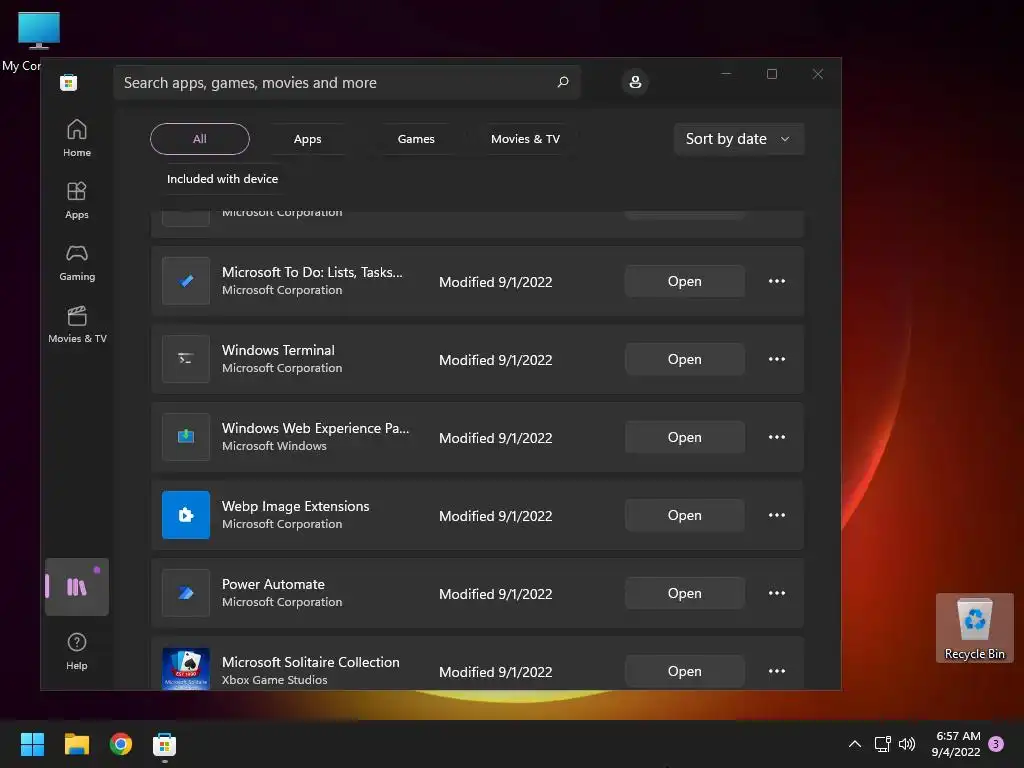Viewport: 1024px width, 768px height.
Task: Click the Microsoft Solitaire Collection thumbnail
Action: coord(186,669)
